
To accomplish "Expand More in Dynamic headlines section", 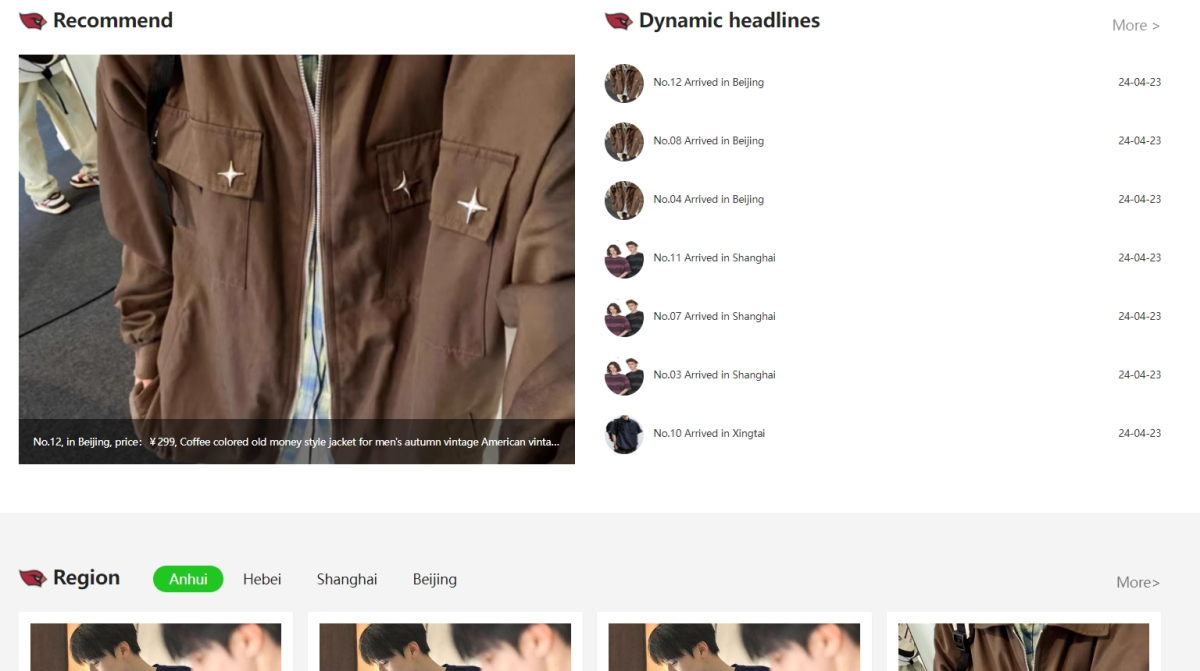I will (1135, 25).
